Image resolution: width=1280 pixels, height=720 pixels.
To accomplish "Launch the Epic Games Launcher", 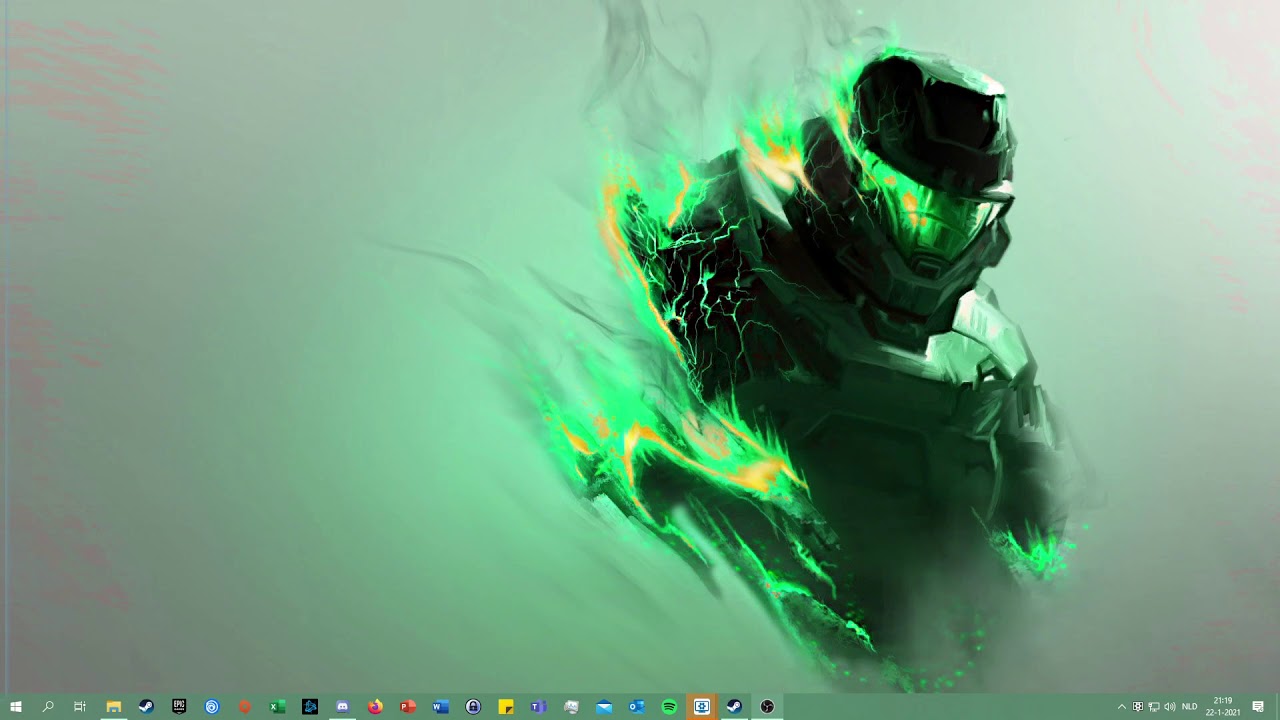I will (x=179, y=707).
